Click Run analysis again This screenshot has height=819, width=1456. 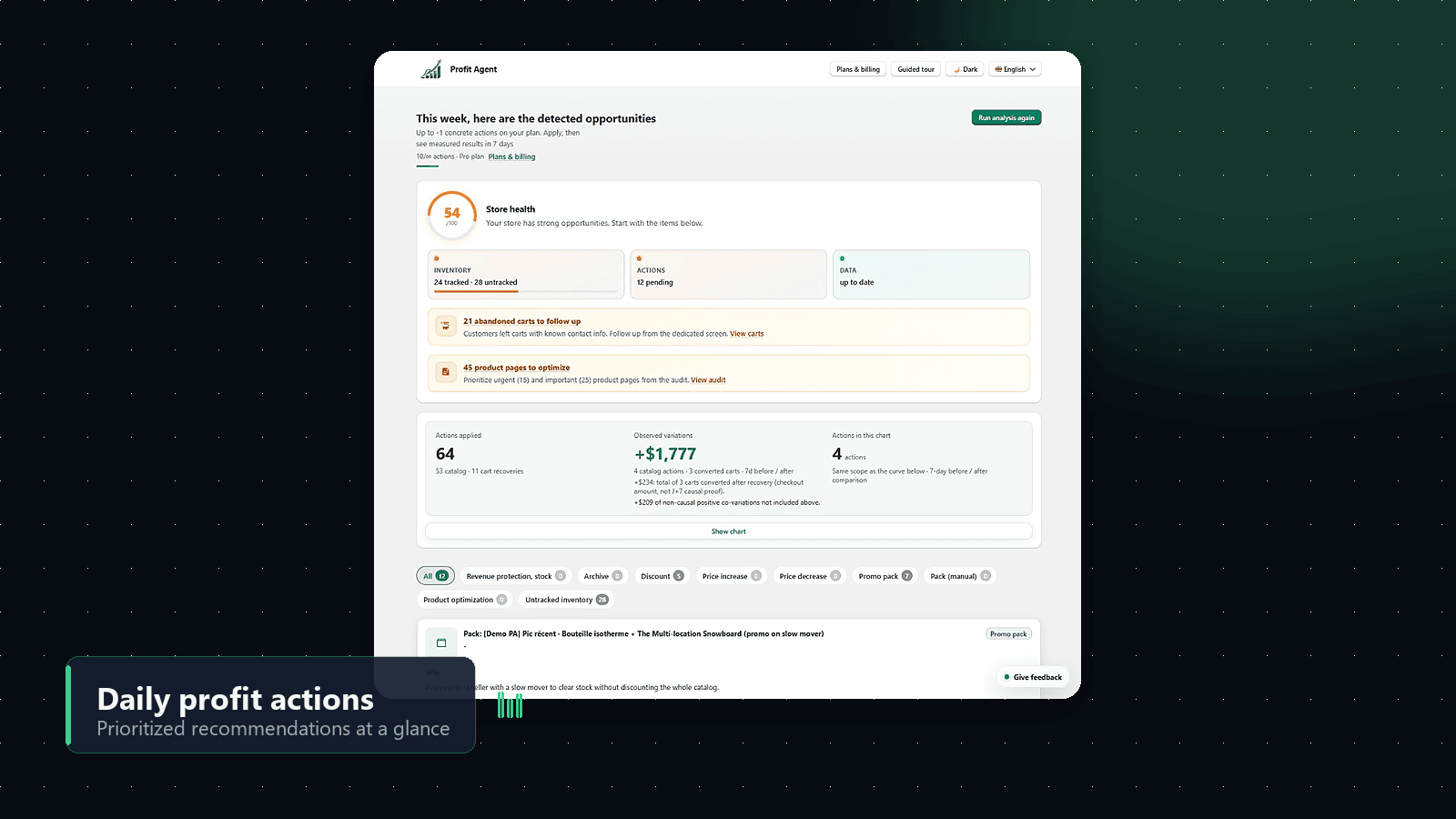pyautogui.click(x=1006, y=117)
